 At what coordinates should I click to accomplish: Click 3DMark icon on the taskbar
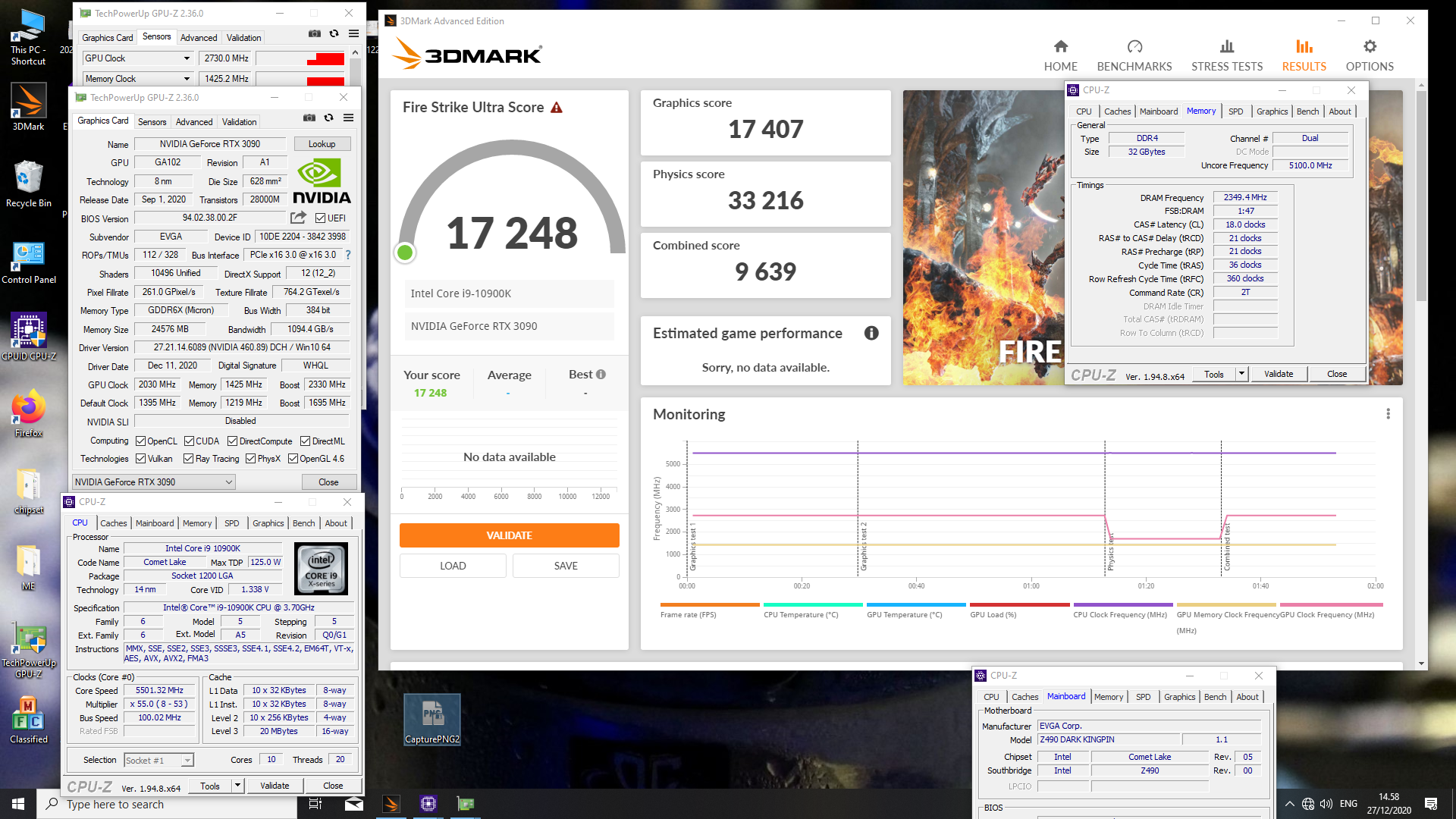pos(391,804)
